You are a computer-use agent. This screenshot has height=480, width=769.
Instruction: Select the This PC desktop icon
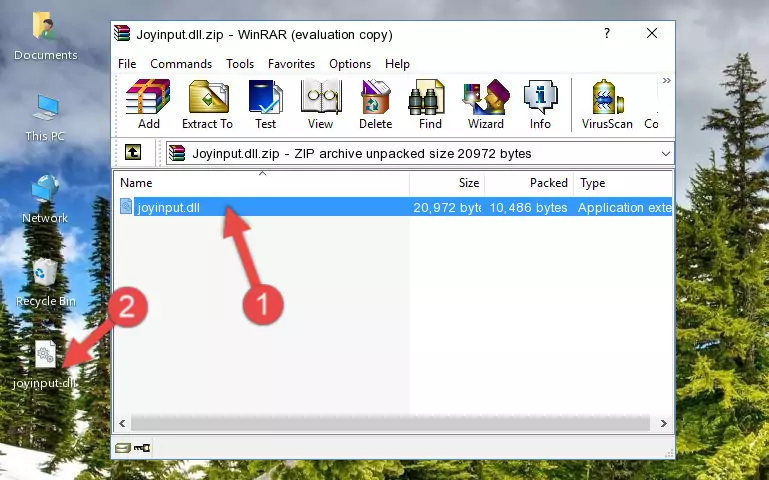[x=45, y=118]
